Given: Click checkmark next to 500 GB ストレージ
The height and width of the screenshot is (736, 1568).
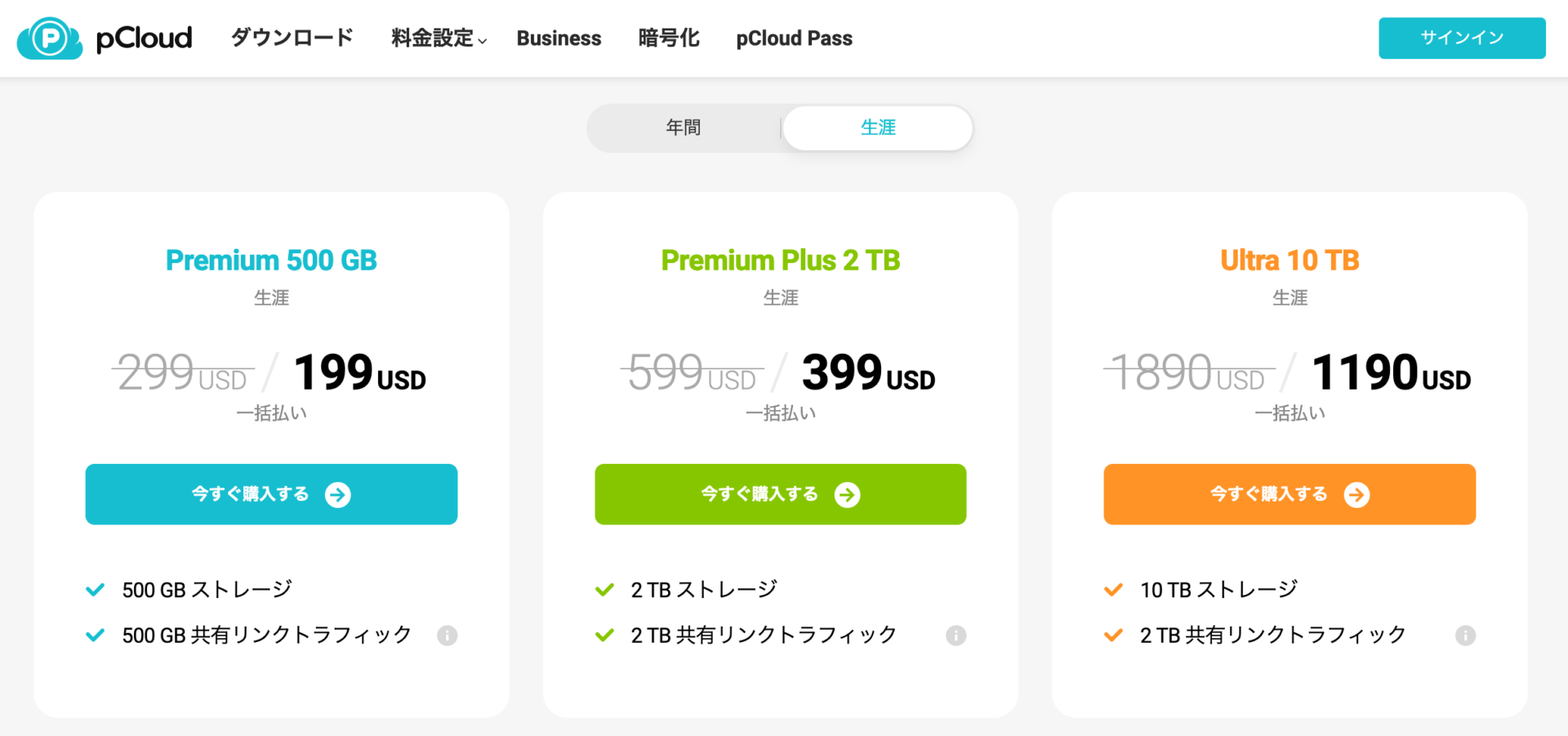Looking at the screenshot, I should click(96, 590).
